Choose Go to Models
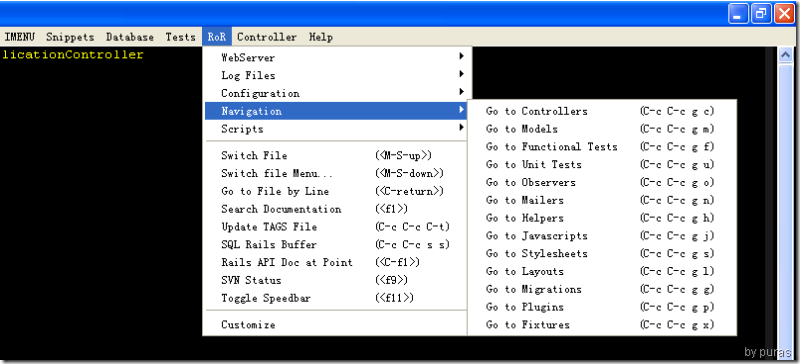Screen dimensions: 800x364 [602, 129]
